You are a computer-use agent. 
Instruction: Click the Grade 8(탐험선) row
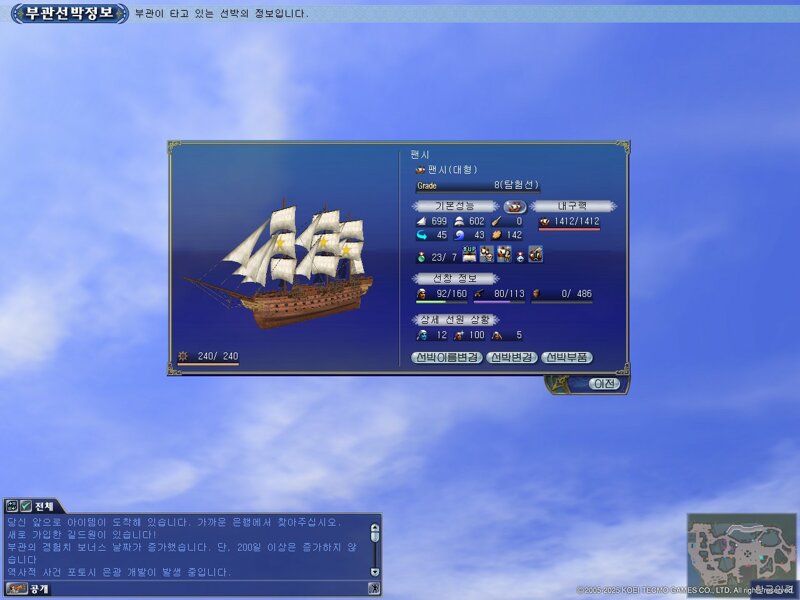(478, 186)
